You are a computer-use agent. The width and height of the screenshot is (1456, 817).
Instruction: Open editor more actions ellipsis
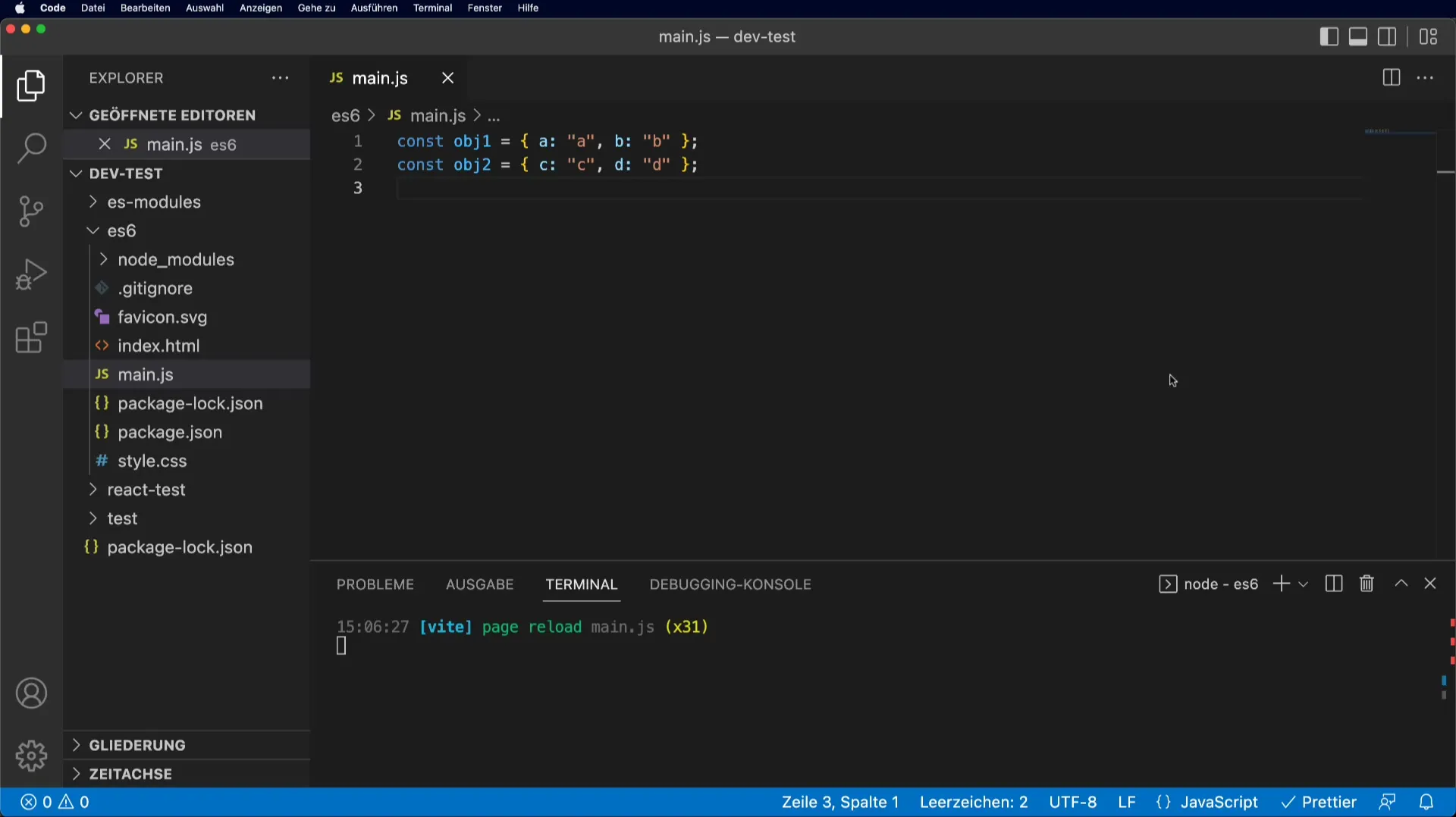coord(1426,78)
